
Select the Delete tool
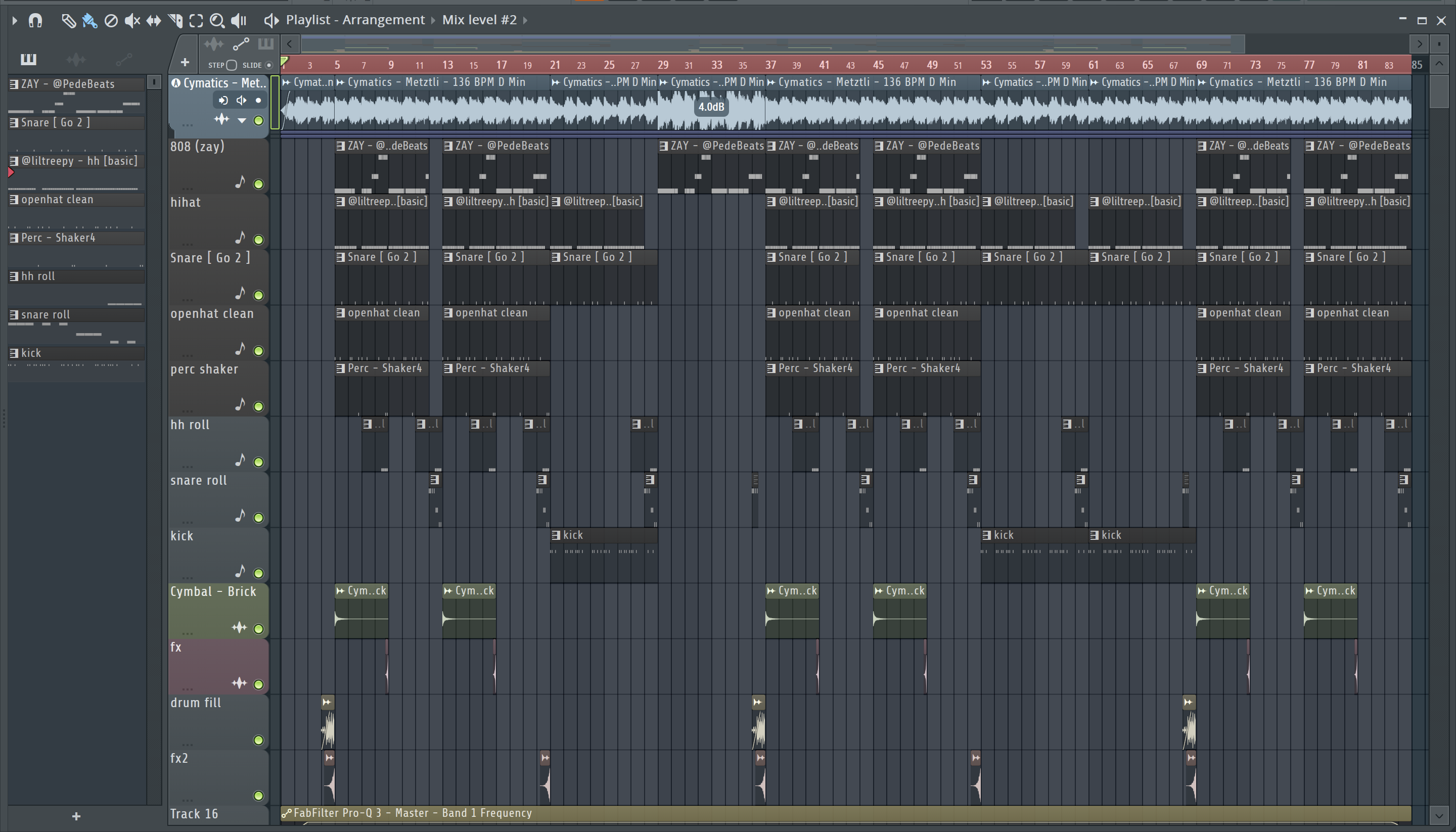coord(111,21)
